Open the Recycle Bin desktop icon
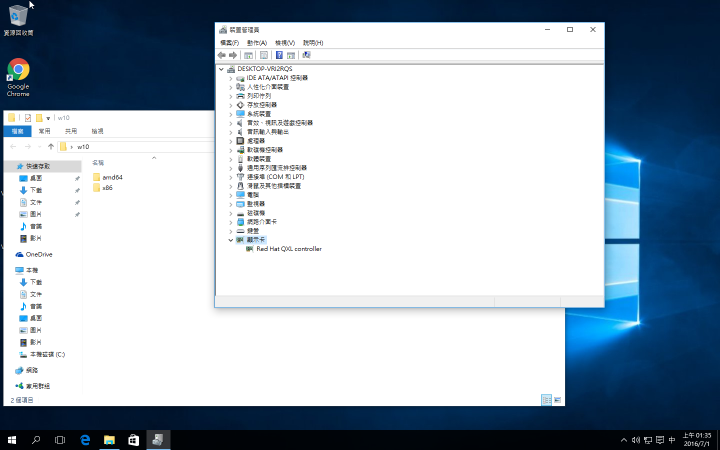The image size is (720, 450). pos(18,20)
